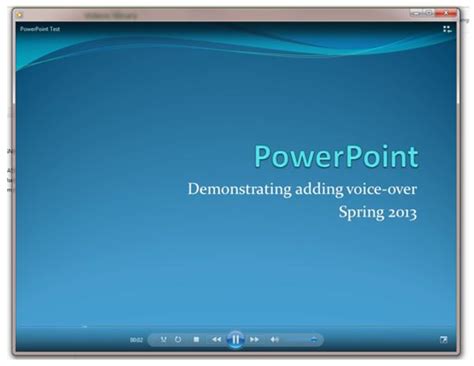Minimize the media player window
This screenshot has height=366, width=474.
coord(416,13)
